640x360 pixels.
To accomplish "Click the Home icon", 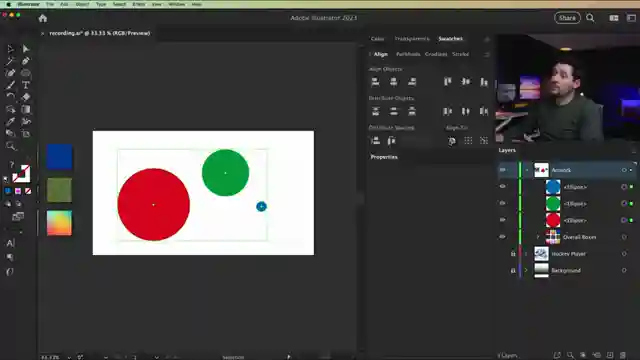I will (x=43, y=18).
